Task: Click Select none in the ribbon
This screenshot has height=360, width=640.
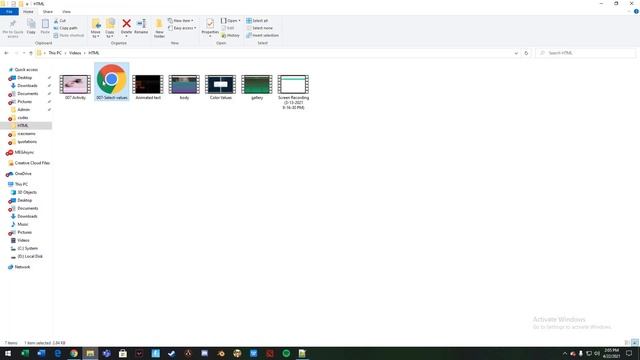Action: 259,28
